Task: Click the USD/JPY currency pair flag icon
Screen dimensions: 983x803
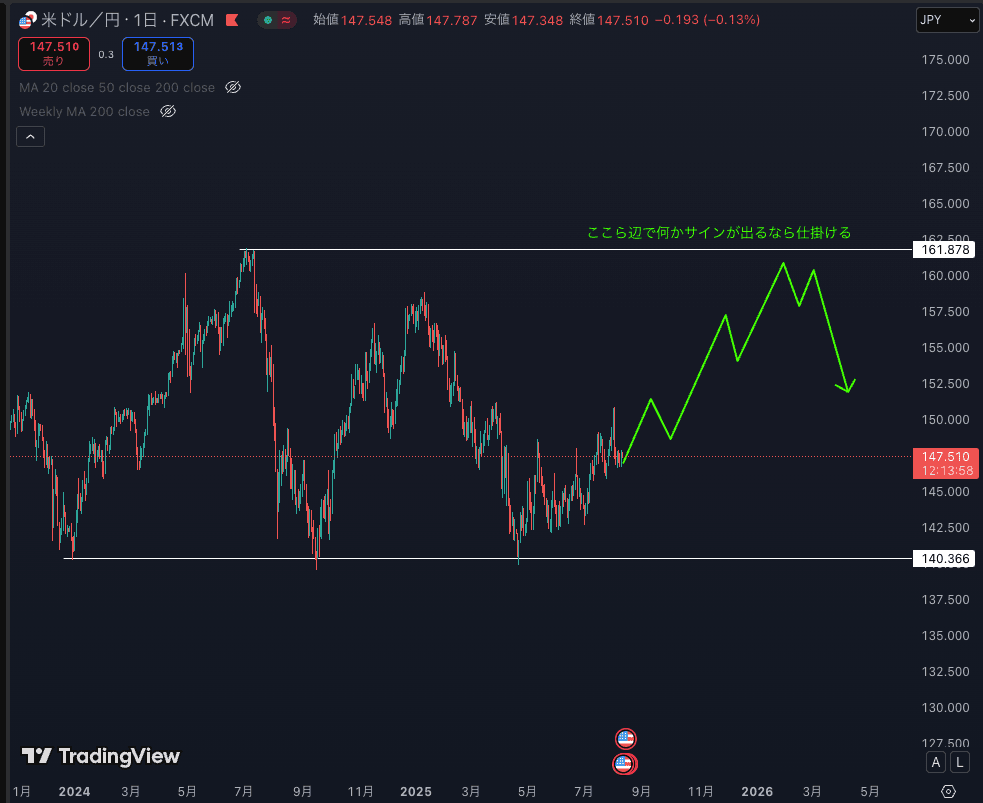Action: (x=27, y=19)
